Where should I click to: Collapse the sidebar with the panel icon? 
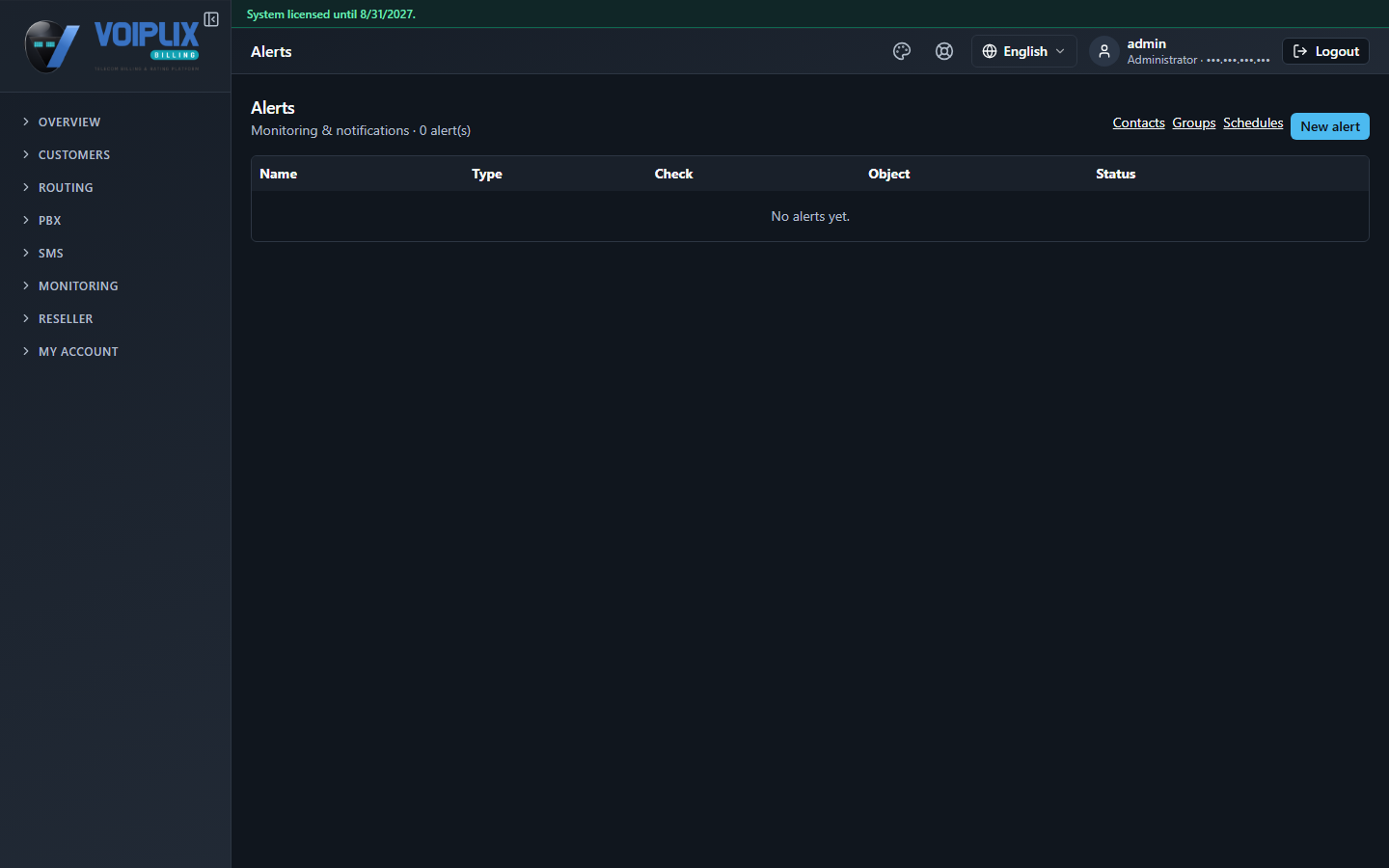[211, 19]
